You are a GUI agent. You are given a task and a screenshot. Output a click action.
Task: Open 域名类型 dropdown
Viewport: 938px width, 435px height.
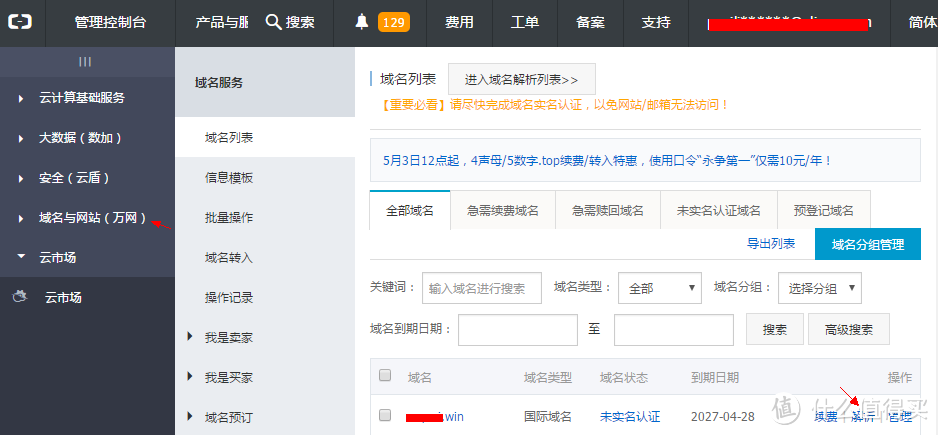click(660, 288)
